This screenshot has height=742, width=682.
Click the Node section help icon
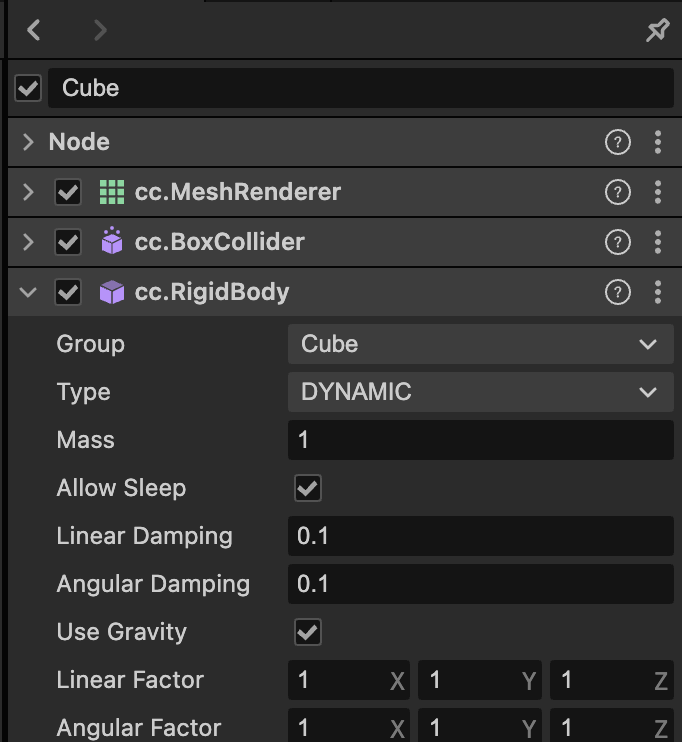618,142
